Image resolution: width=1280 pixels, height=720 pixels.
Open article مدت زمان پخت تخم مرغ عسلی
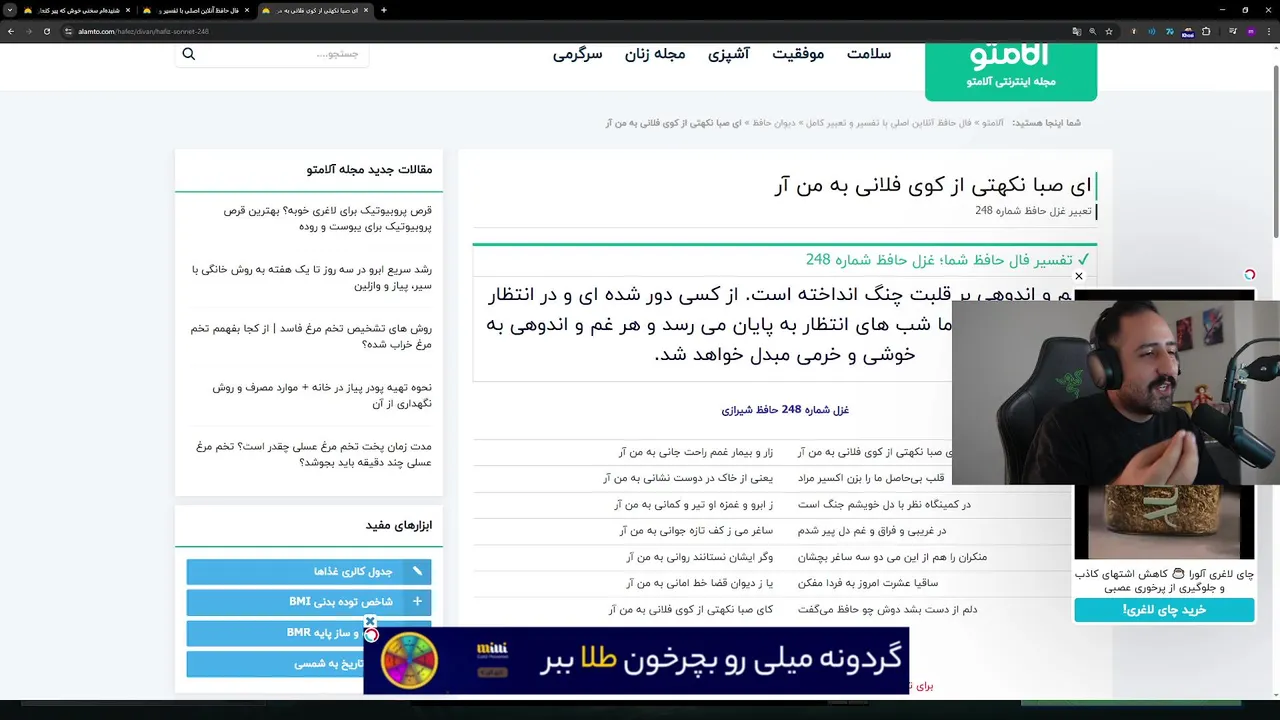pos(315,454)
